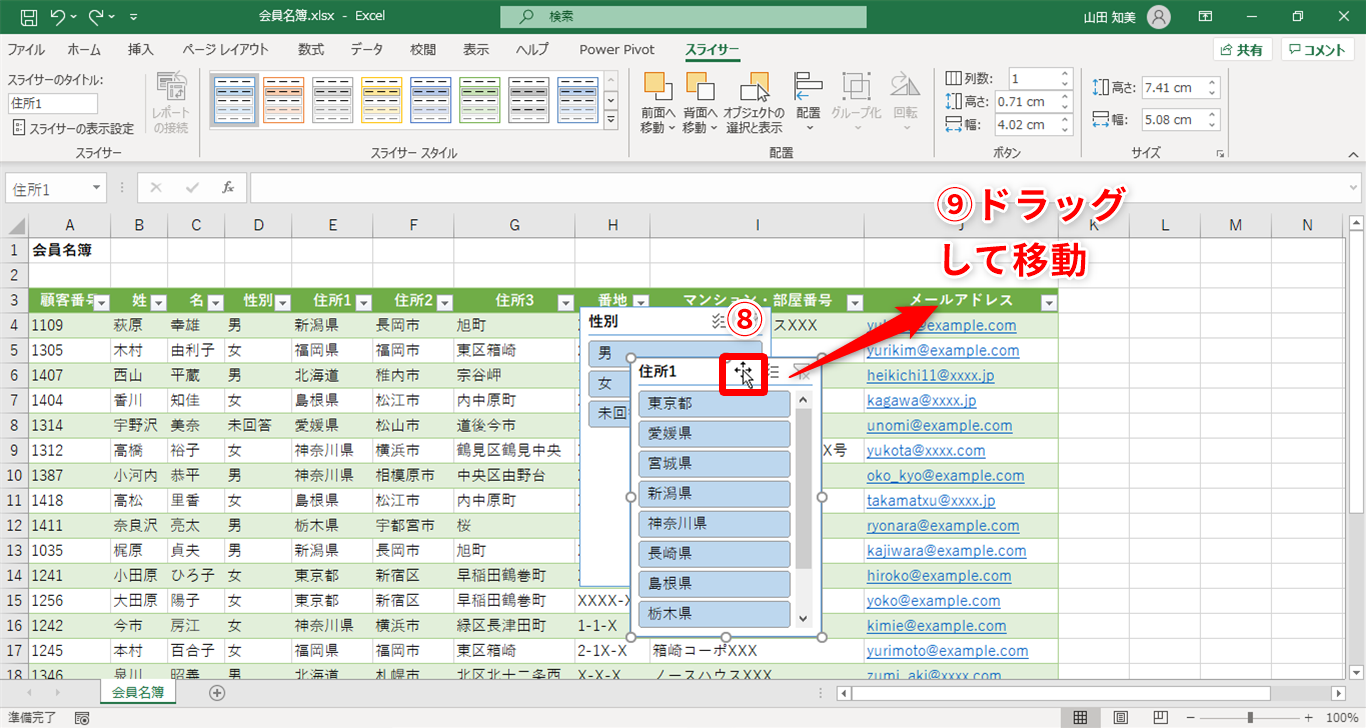Open the サイズ group dialog launcher
This screenshot has width=1366, height=728.
click(x=1220, y=154)
